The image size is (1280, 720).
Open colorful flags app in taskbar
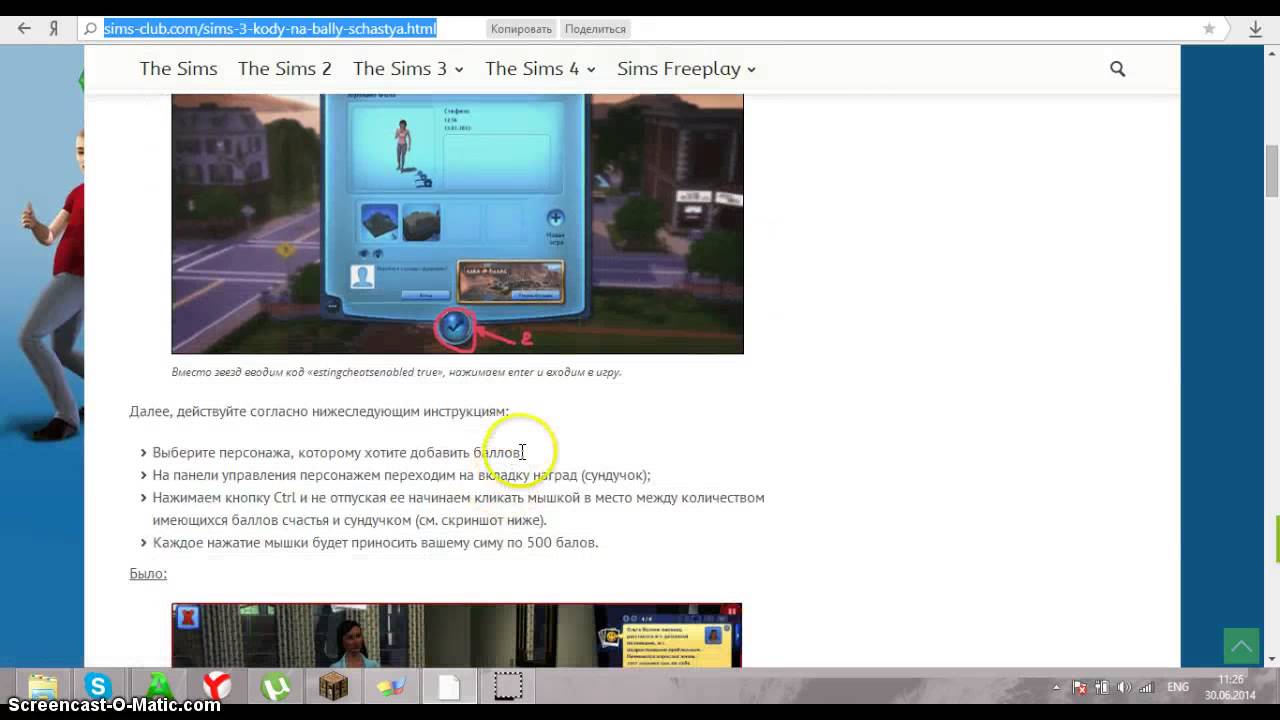(x=391, y=686)
